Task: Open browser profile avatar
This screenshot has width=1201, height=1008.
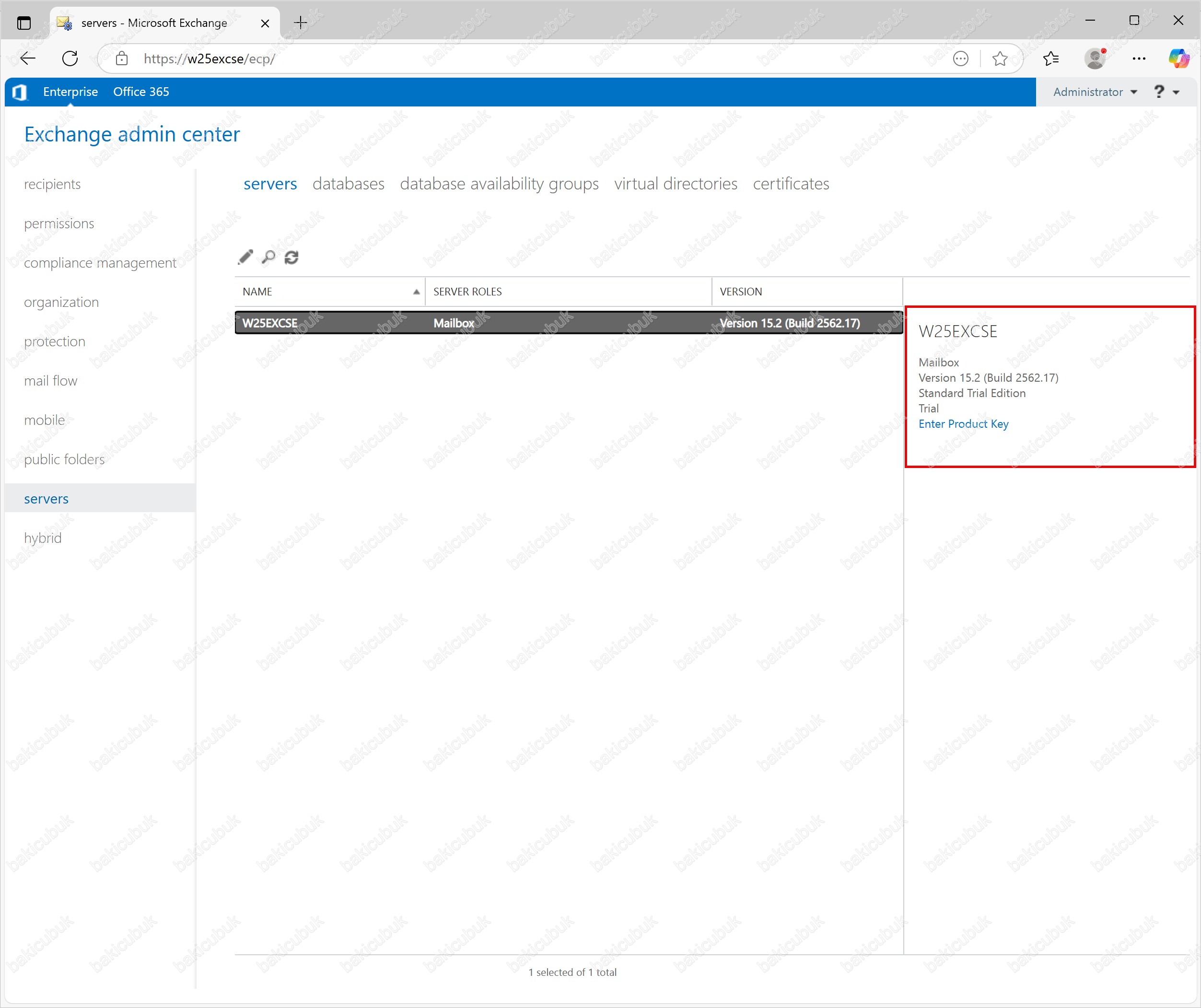Action: [1095, 59]
